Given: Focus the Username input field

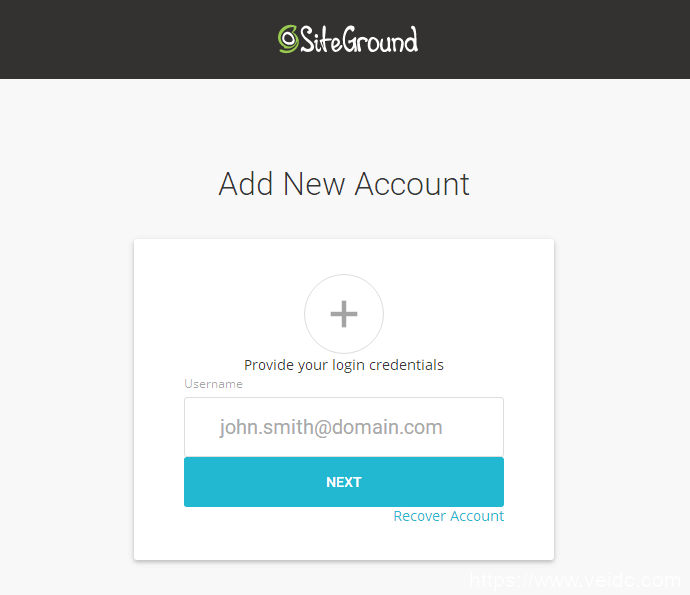Looking at the screenshot, I should click(344, 427).
